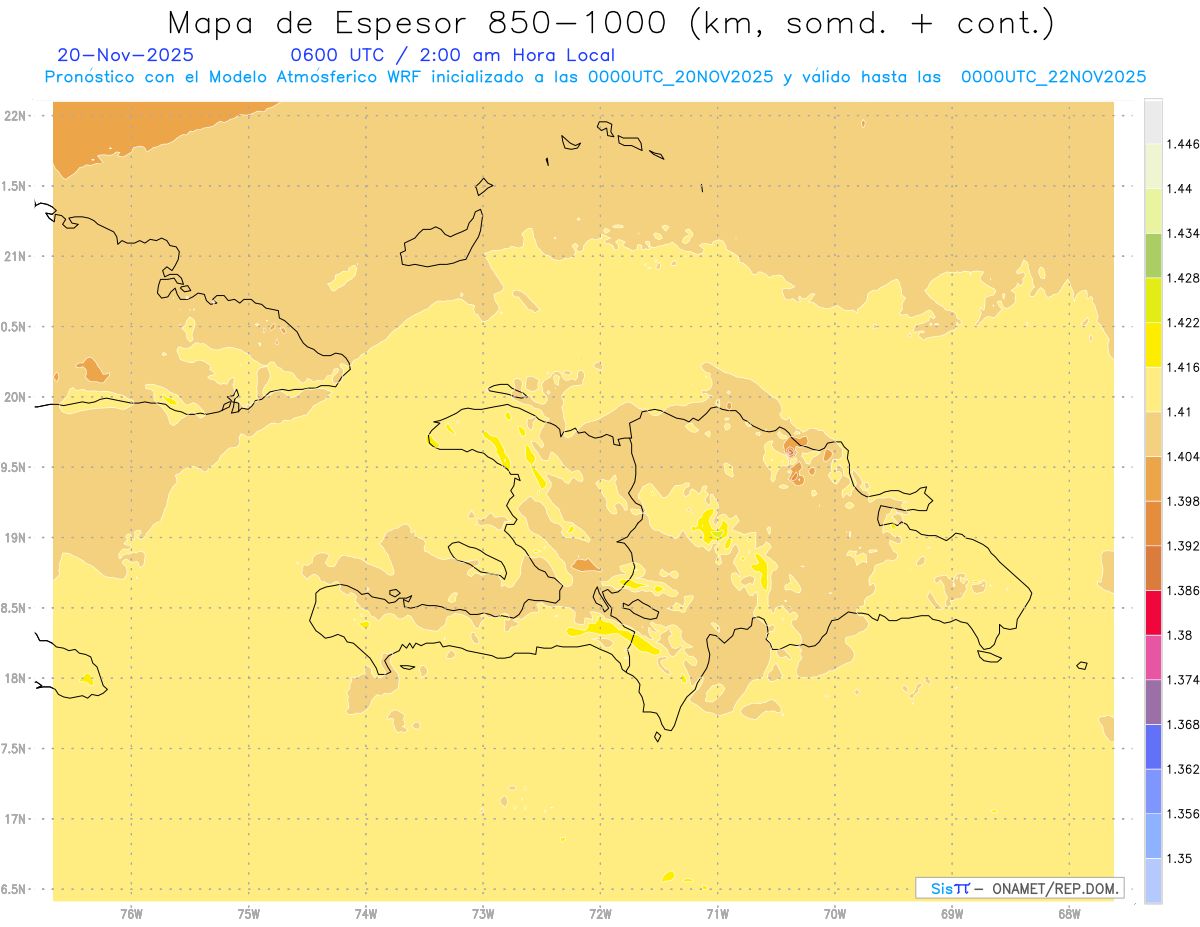Click the '68W' longitude label
The image size is (1200, 927).
(x=1069, y=913)
